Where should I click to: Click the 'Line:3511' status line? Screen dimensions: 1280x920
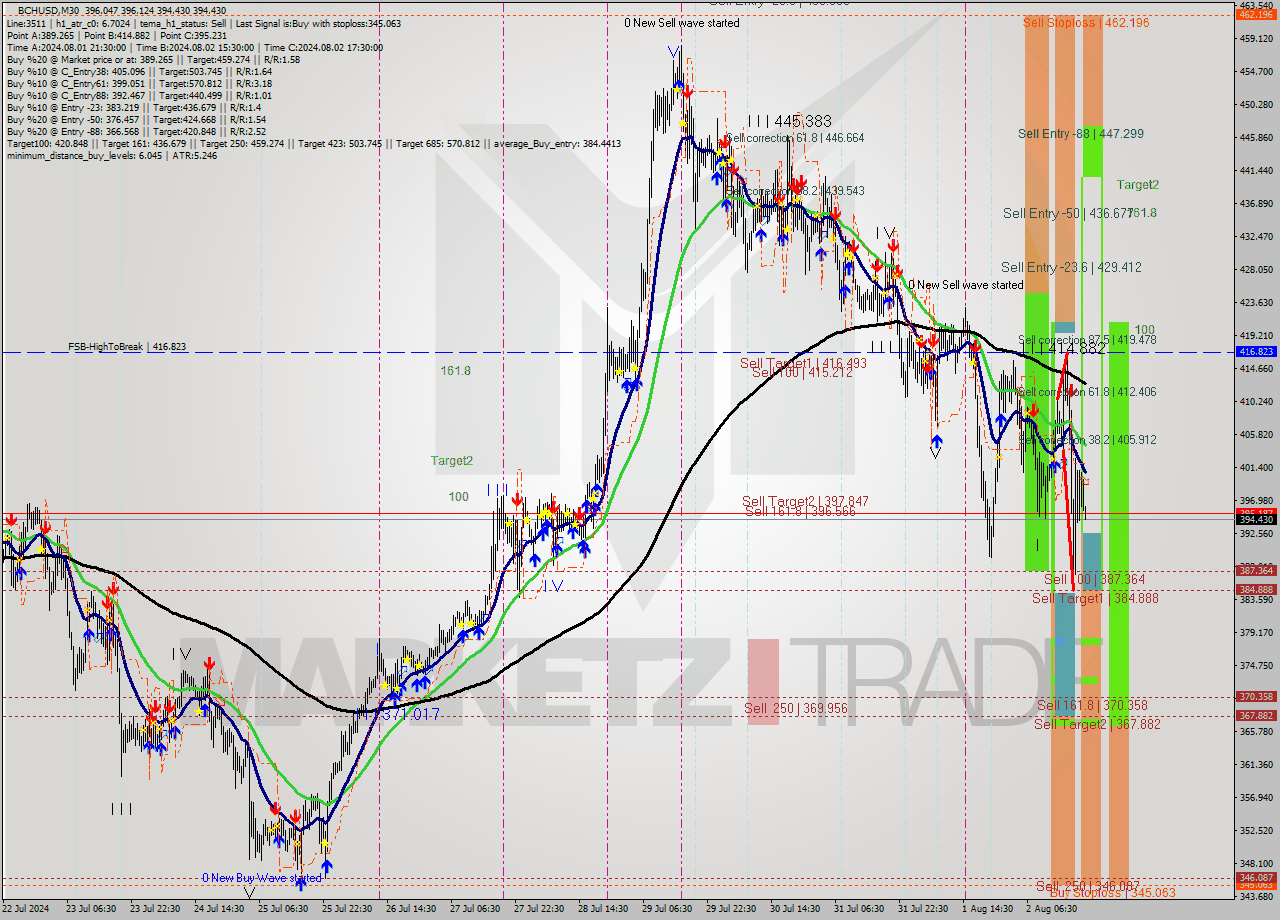click(204, 23)
